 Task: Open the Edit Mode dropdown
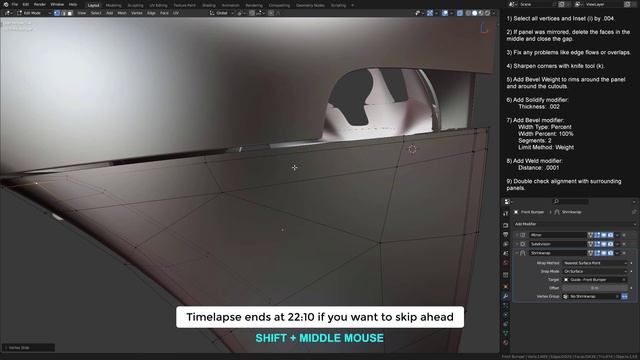(33, 13)
